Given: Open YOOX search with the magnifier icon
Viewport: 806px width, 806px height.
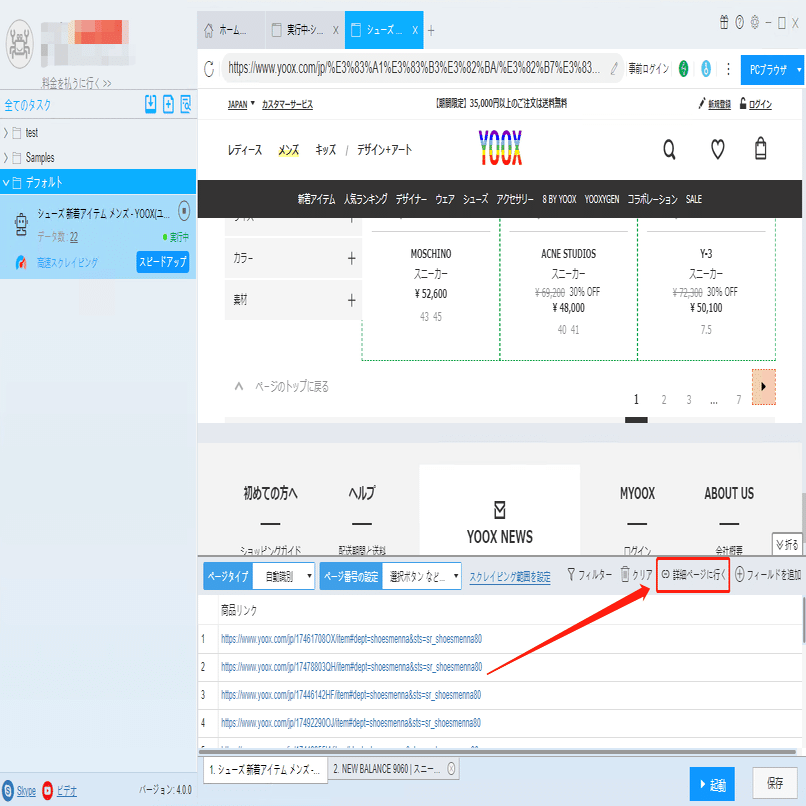Looking at the screenshot, I should (x=669, y=148).
